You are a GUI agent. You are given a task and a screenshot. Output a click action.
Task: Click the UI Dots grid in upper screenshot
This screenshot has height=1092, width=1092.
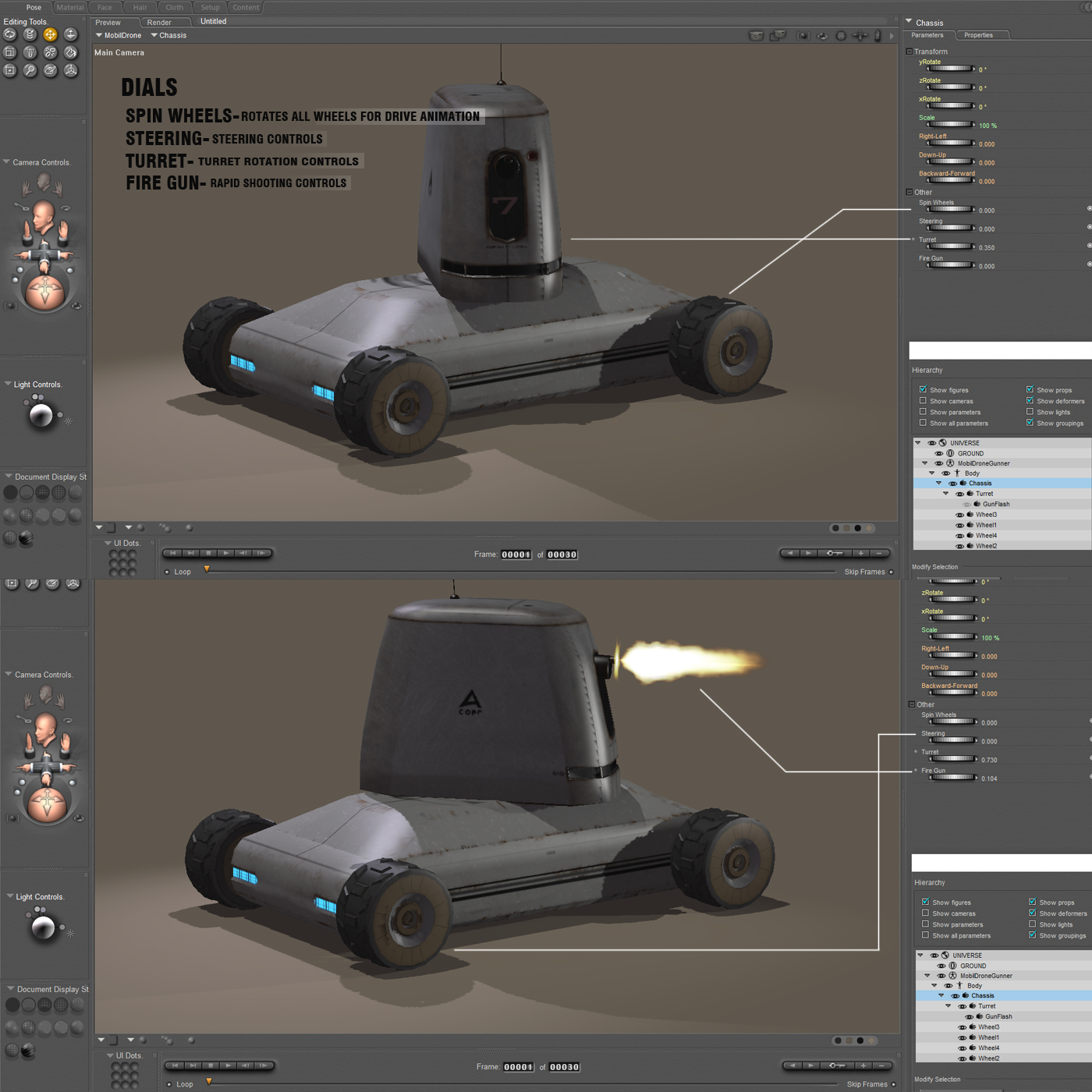click(122, 562)
